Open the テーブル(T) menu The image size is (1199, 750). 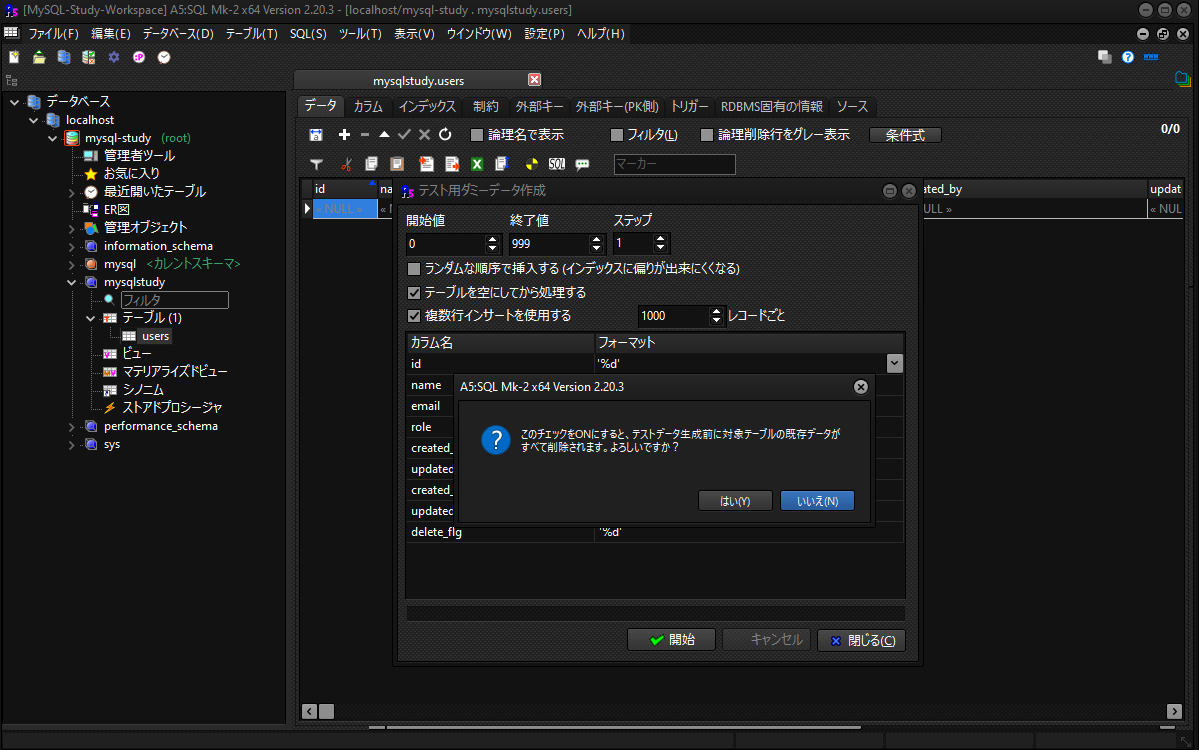coord(252,34)
